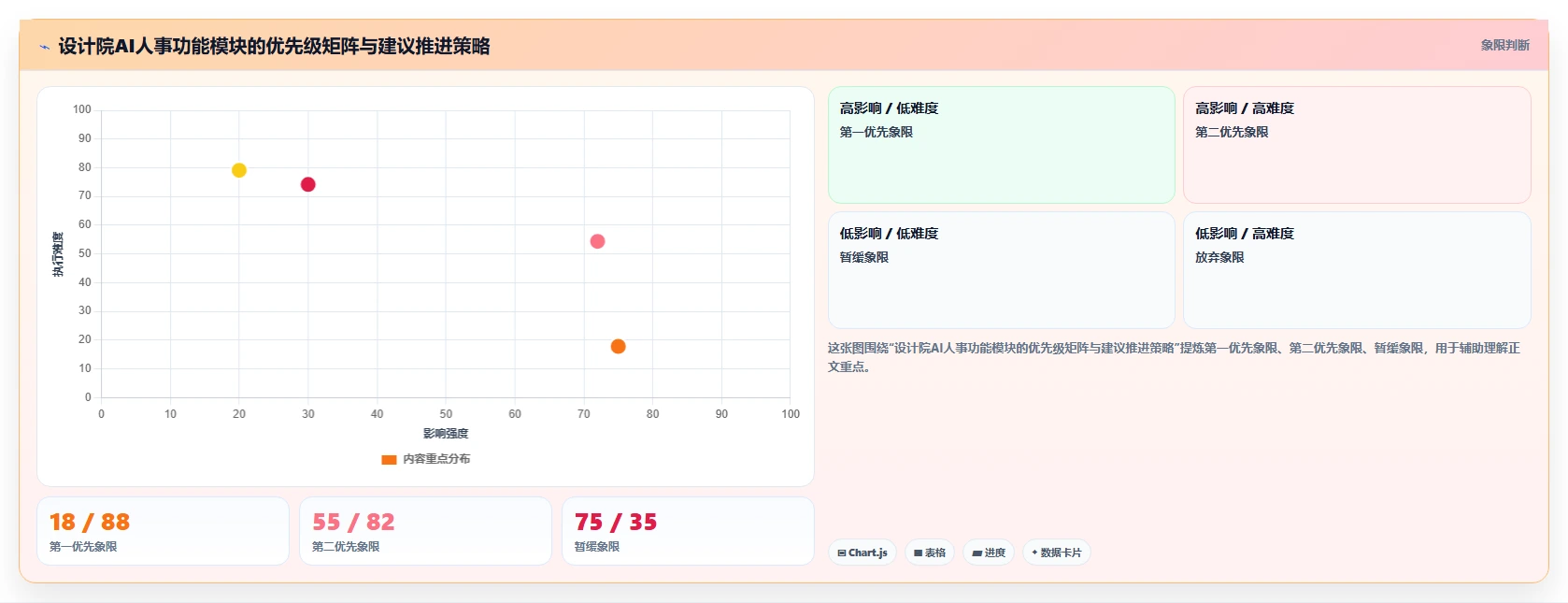Click the 表格 tag
1568x603 pixels.
pyautogui.click(x=930, y=553)
